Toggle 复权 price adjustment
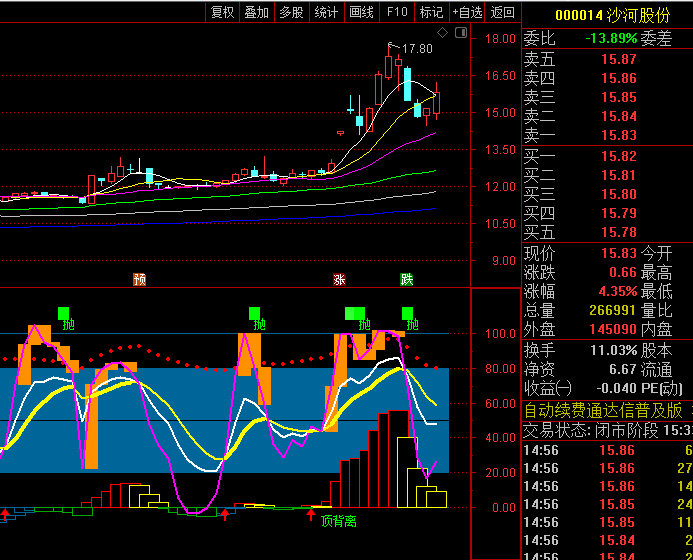Screen dimensions: 693x560 222,12
